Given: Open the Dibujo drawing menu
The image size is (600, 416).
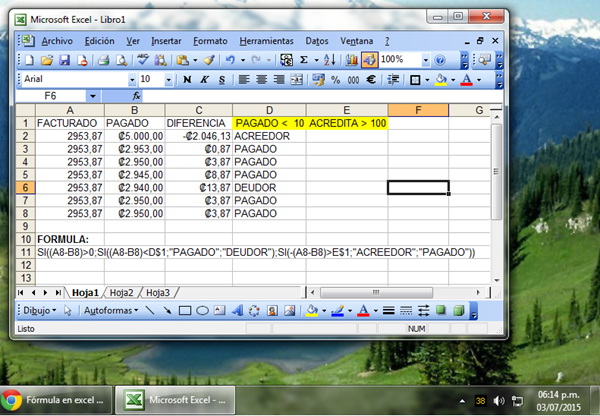Looking at the screenshot, I should 39,310.
